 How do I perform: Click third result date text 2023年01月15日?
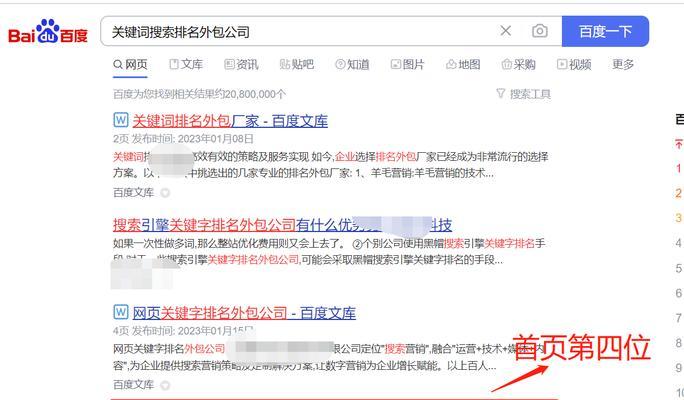[x=215, y=331]
